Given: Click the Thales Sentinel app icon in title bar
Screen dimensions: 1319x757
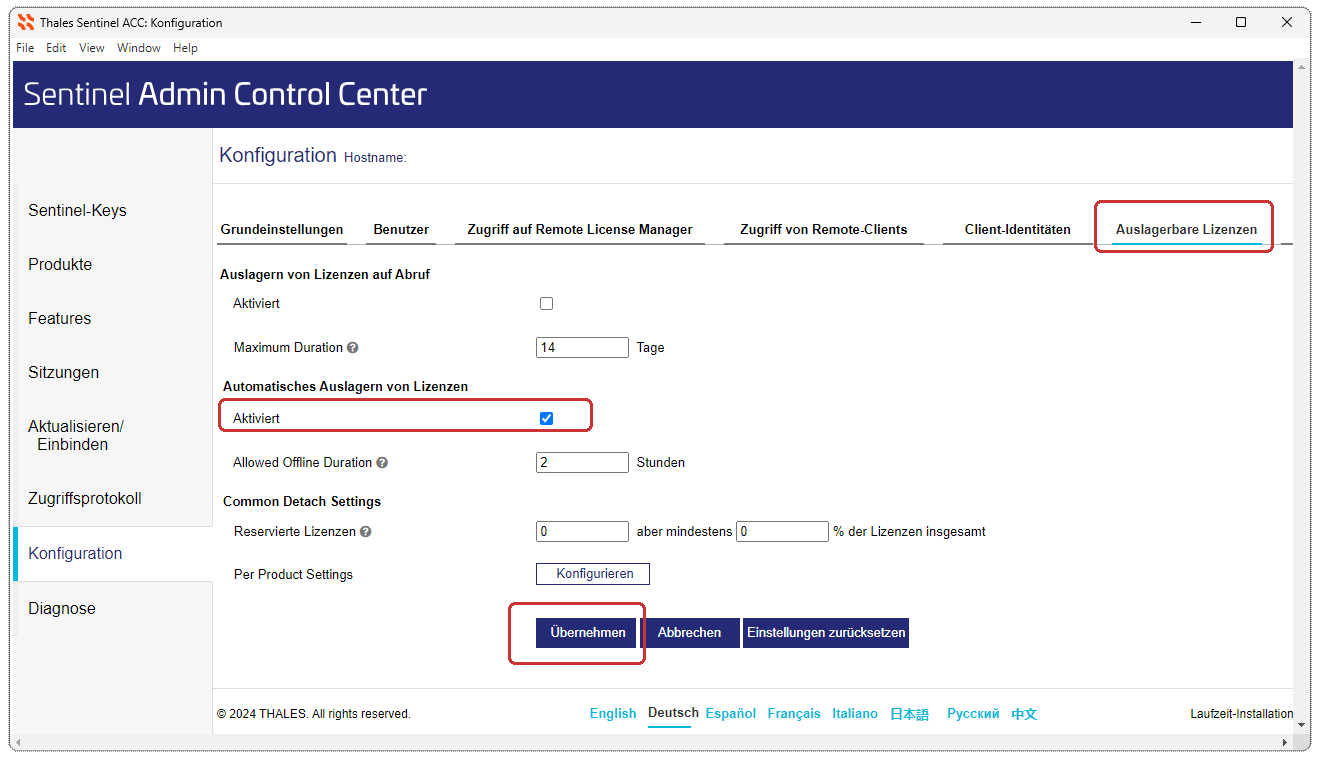Looking at the screenshot, I should (26, 22).
